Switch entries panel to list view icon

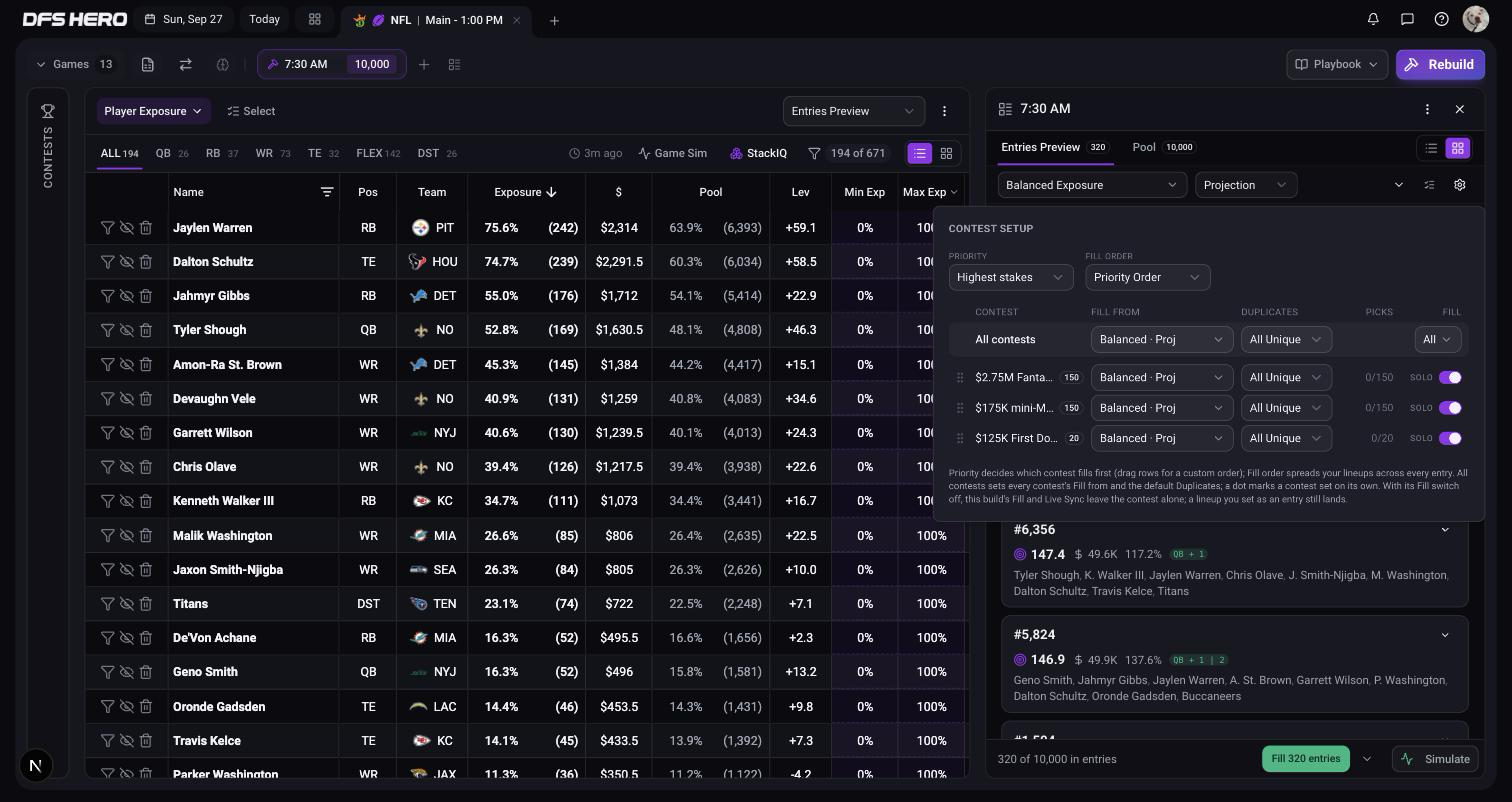(x=1431, y=148)
